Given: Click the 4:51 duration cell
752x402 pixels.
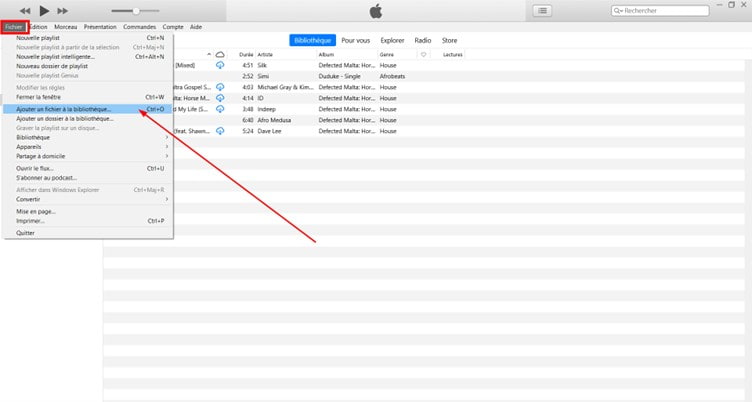Looking at the screenshot, I should 247,65.
